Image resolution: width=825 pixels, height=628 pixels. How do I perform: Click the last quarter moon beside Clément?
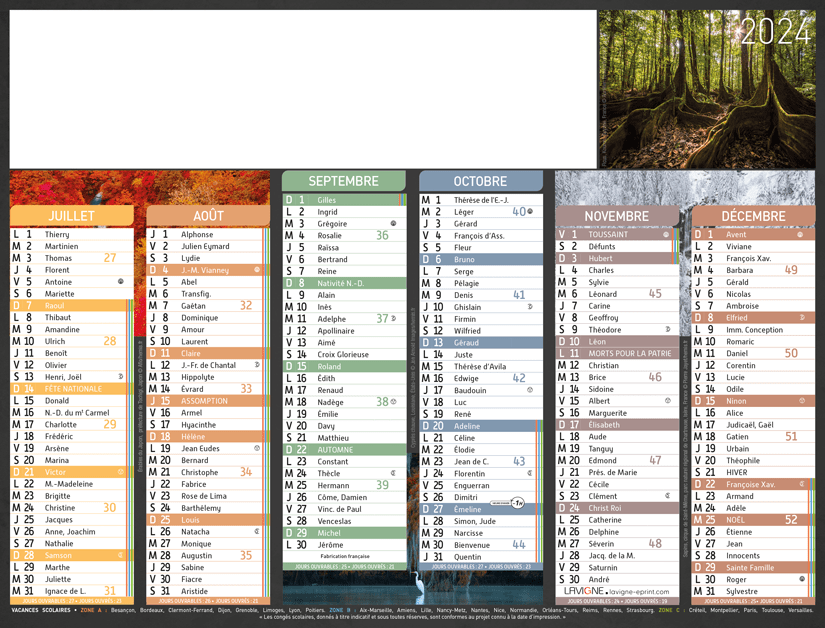click(x=667, y=496)
